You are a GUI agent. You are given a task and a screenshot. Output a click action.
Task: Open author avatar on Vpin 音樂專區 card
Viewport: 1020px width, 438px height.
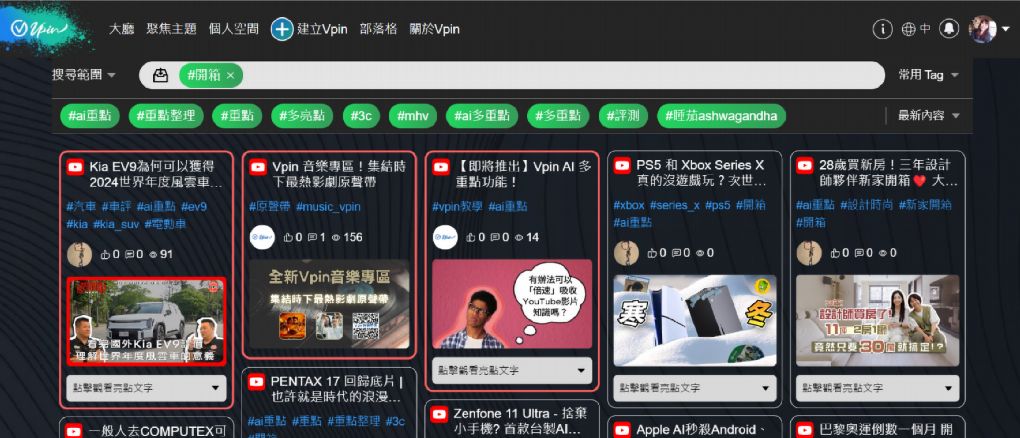[262, 238]
